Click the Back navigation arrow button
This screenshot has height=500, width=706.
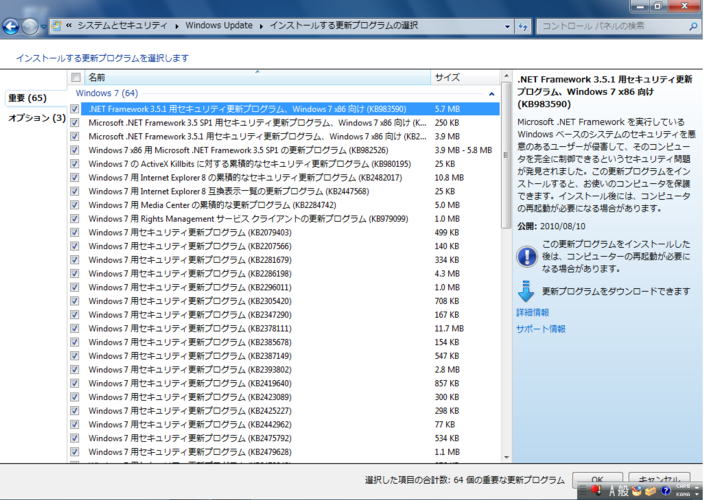pyautogui.click(x=10, y=27)
